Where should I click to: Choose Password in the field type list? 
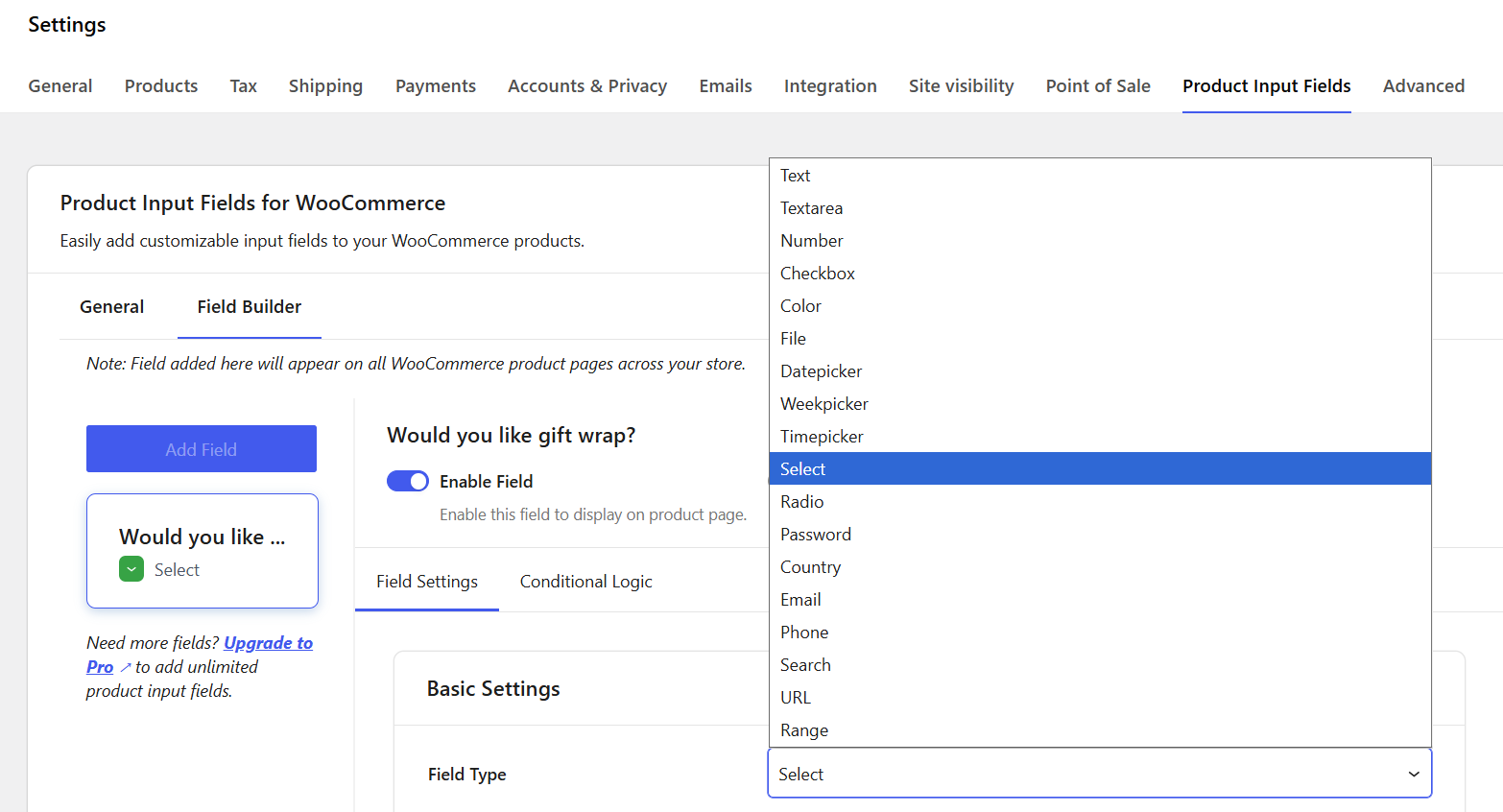[1100, 535]
